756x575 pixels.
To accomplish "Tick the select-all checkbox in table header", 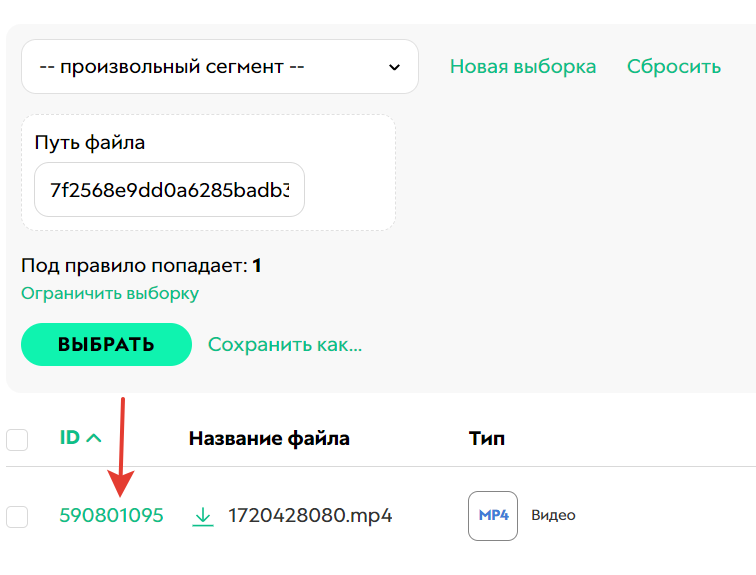I will pos(17,440).
